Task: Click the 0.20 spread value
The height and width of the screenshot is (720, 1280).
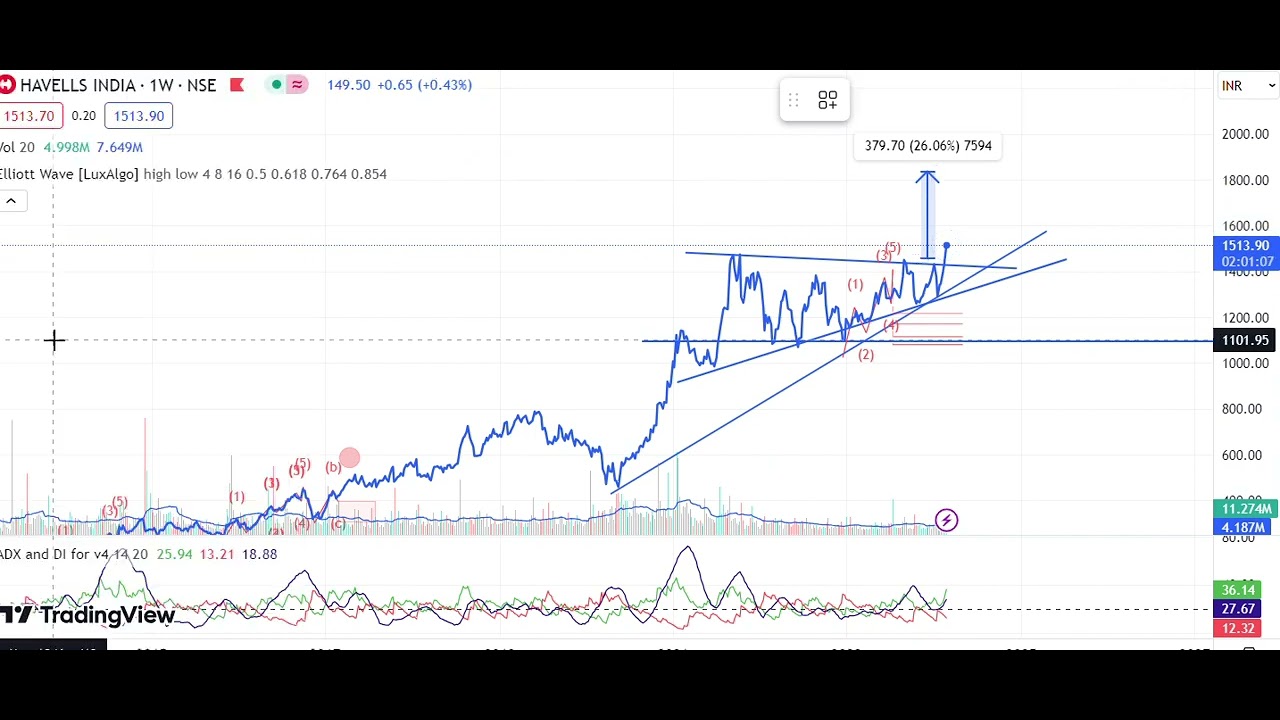Action: coord(83,116)
